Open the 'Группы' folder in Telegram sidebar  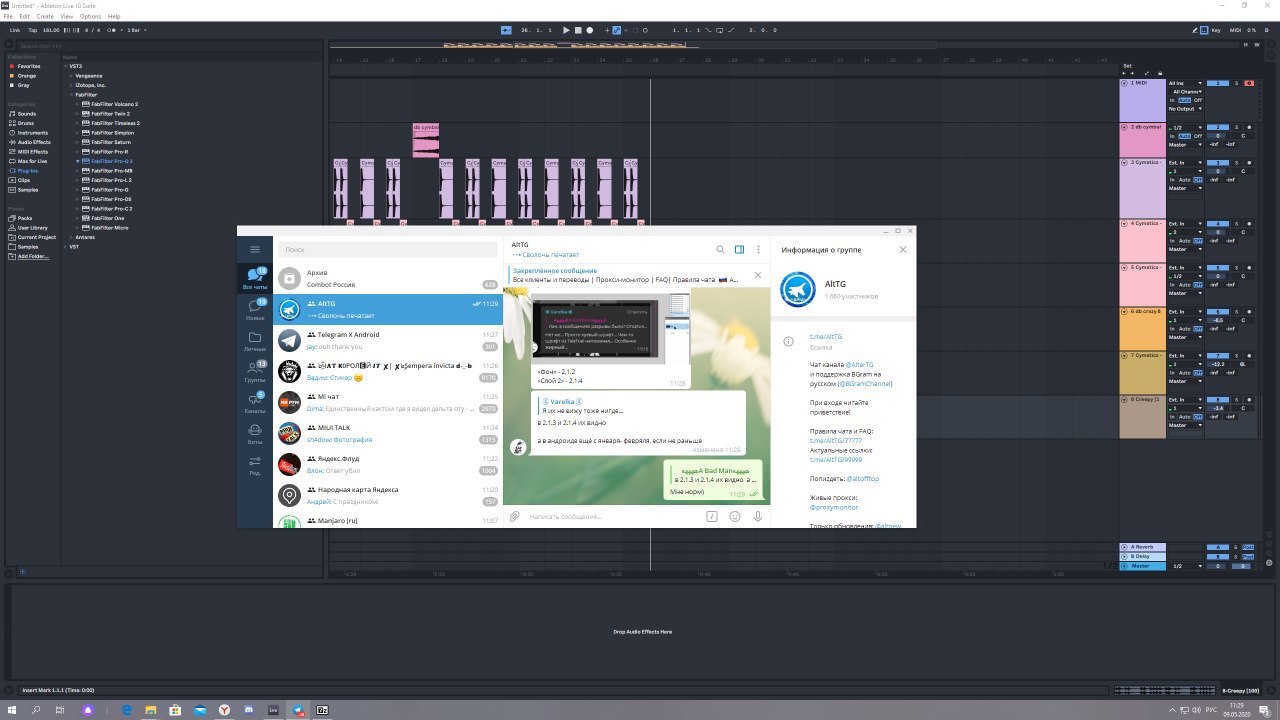coord(255,372)
